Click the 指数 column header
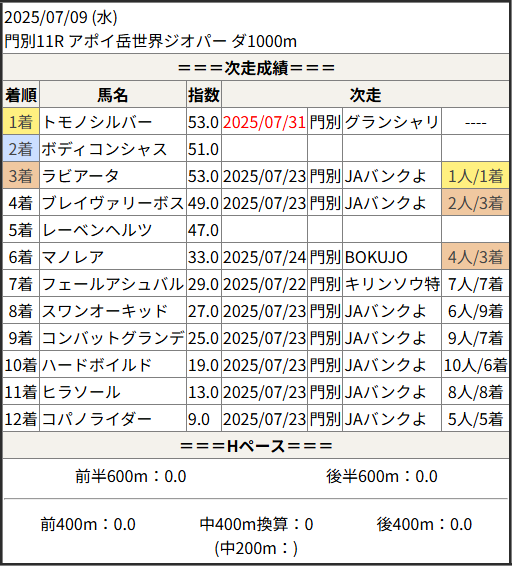The height and width of the screenshot is (566, 512). coord(204,95)
